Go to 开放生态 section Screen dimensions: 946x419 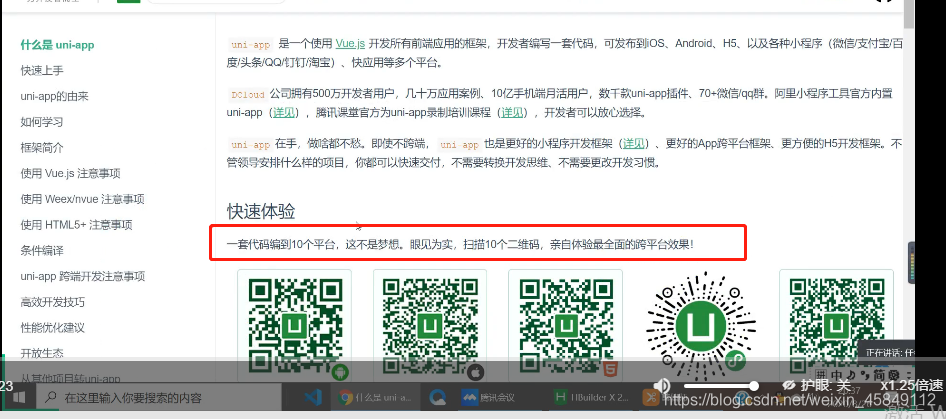pyautogui.click(x=42, y=353)
